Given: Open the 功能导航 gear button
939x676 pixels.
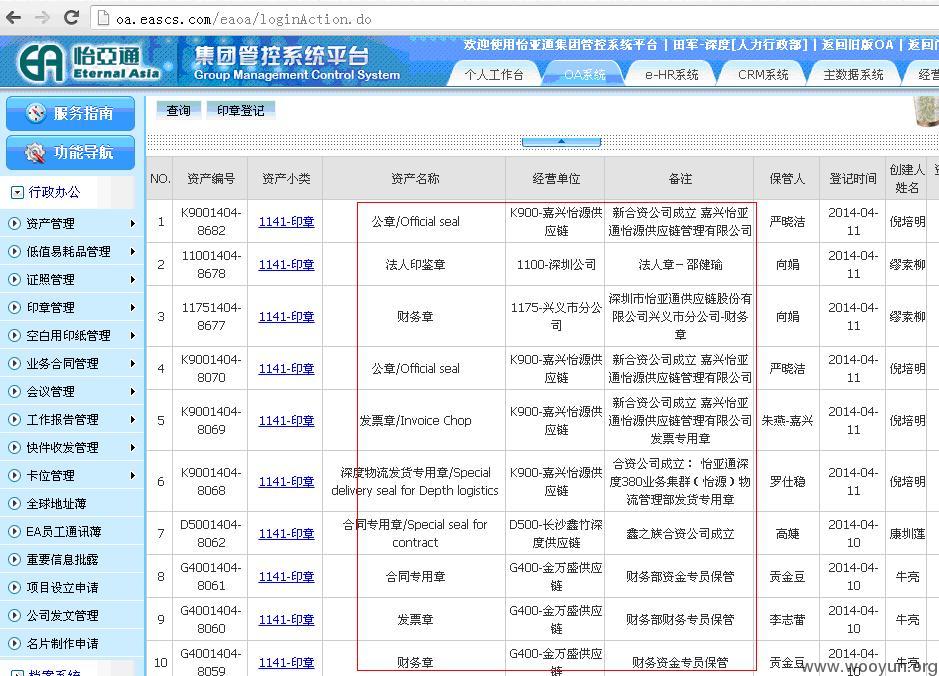Looking at the screenshot, I should 70,152.
